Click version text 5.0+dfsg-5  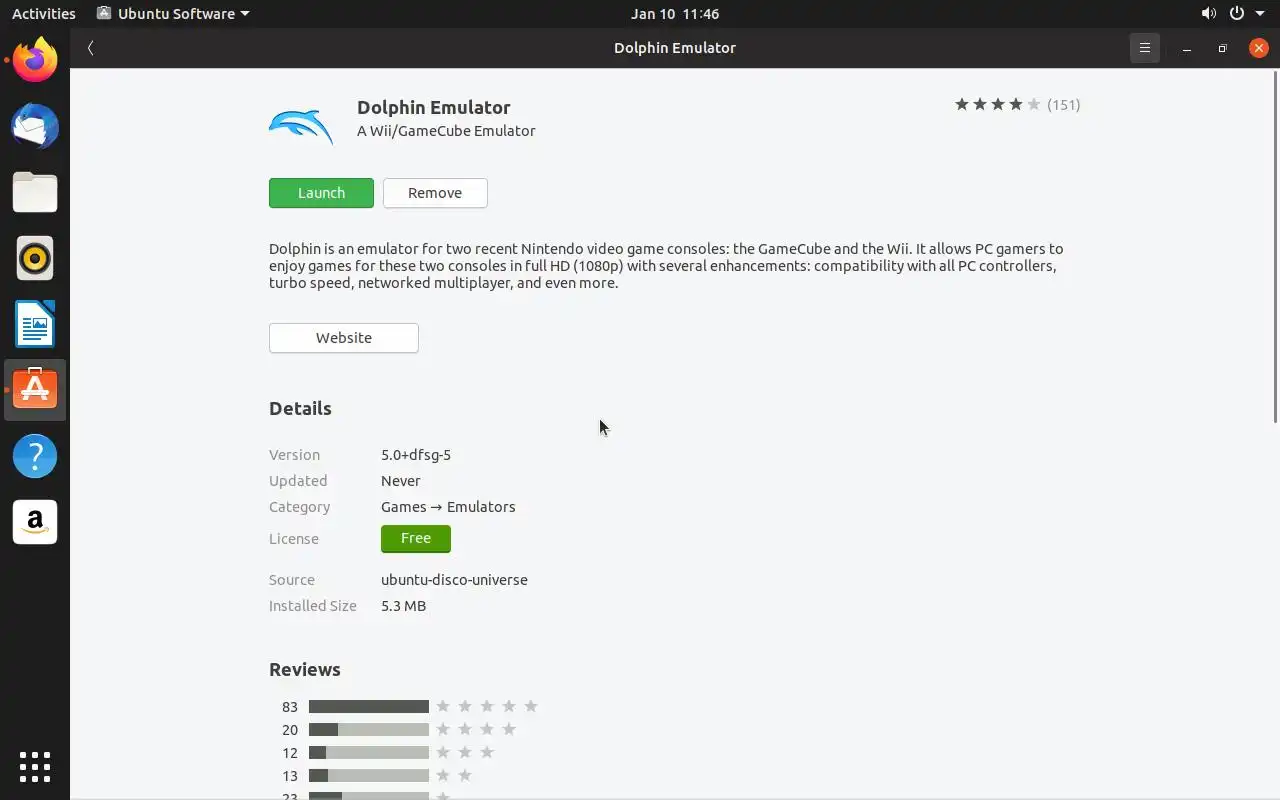point(416,455)
